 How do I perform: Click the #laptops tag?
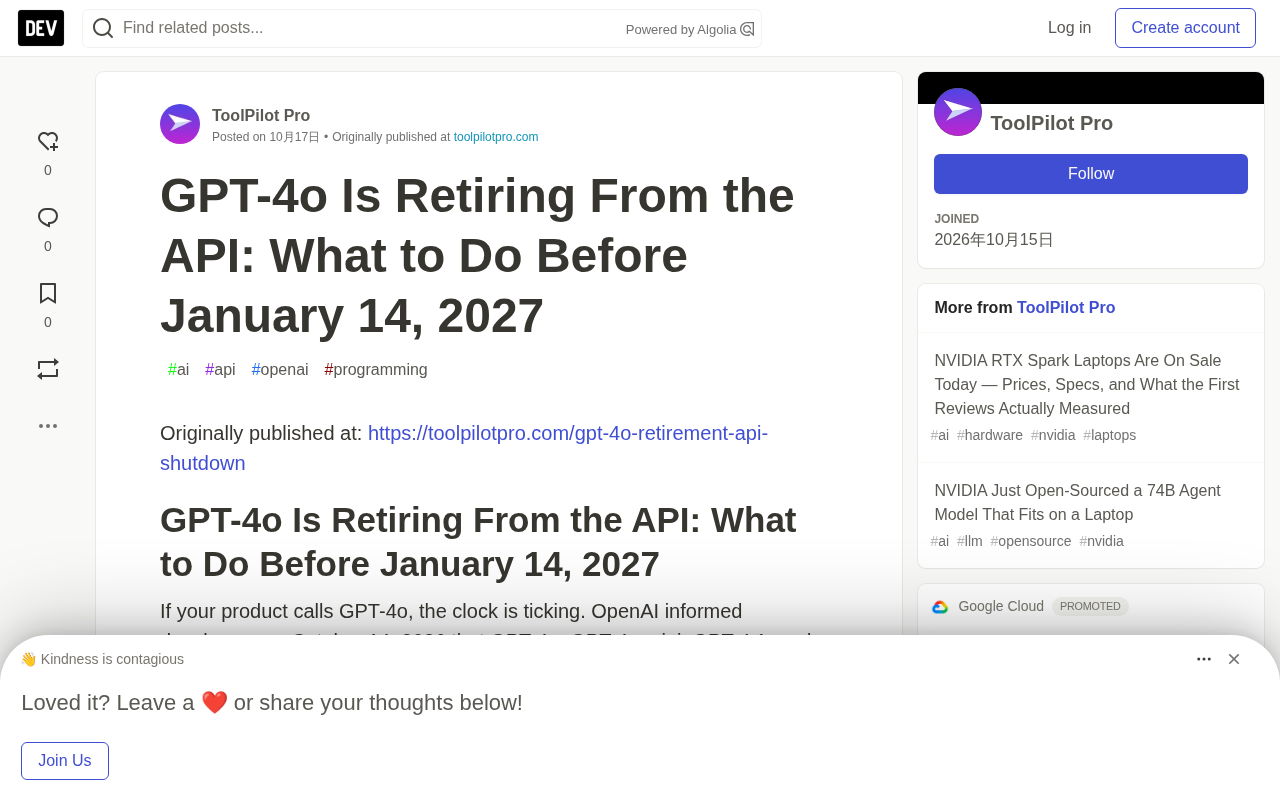pos(1110,435)
